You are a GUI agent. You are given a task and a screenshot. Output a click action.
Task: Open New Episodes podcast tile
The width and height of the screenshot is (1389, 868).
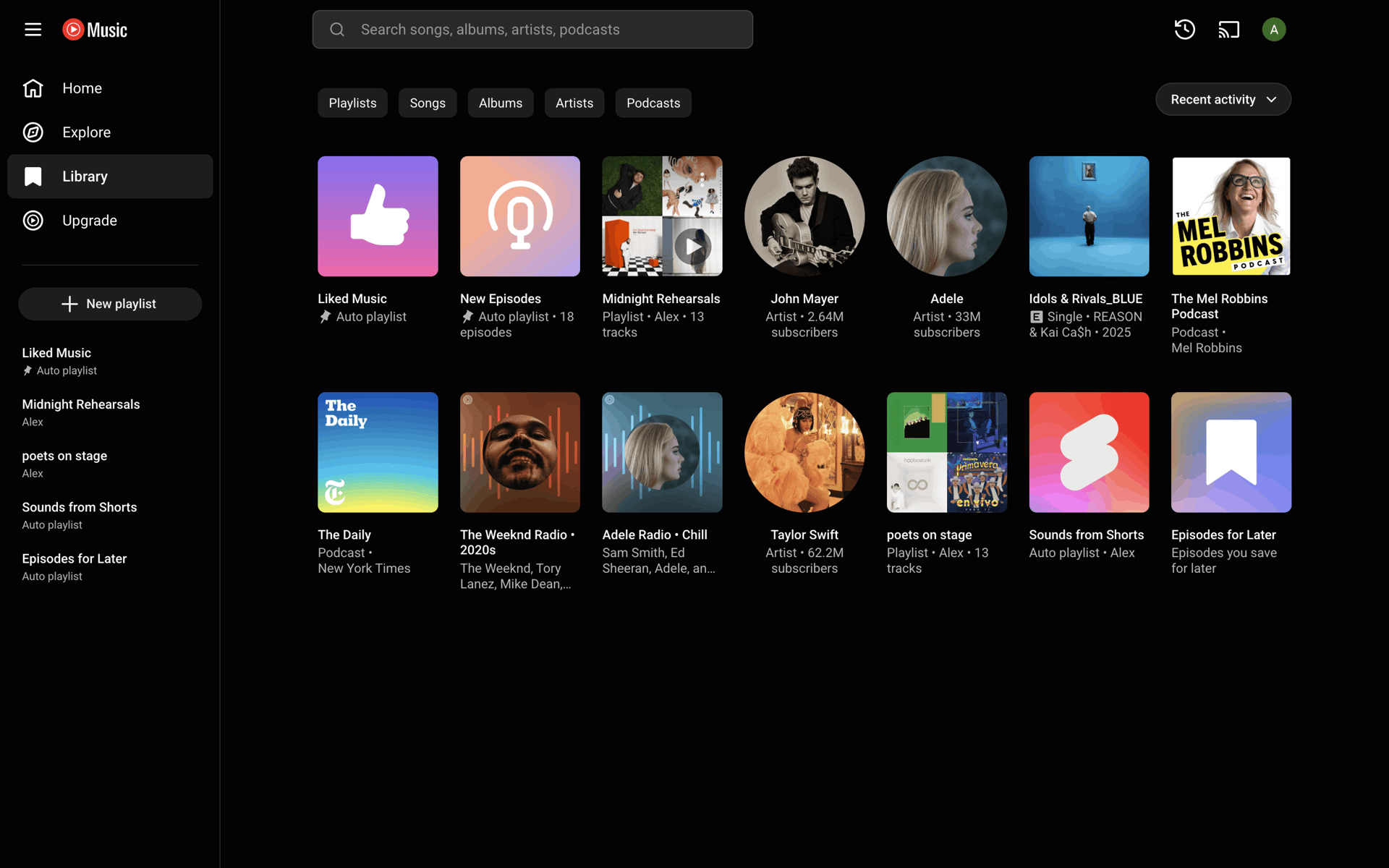(x=520, y=216)
